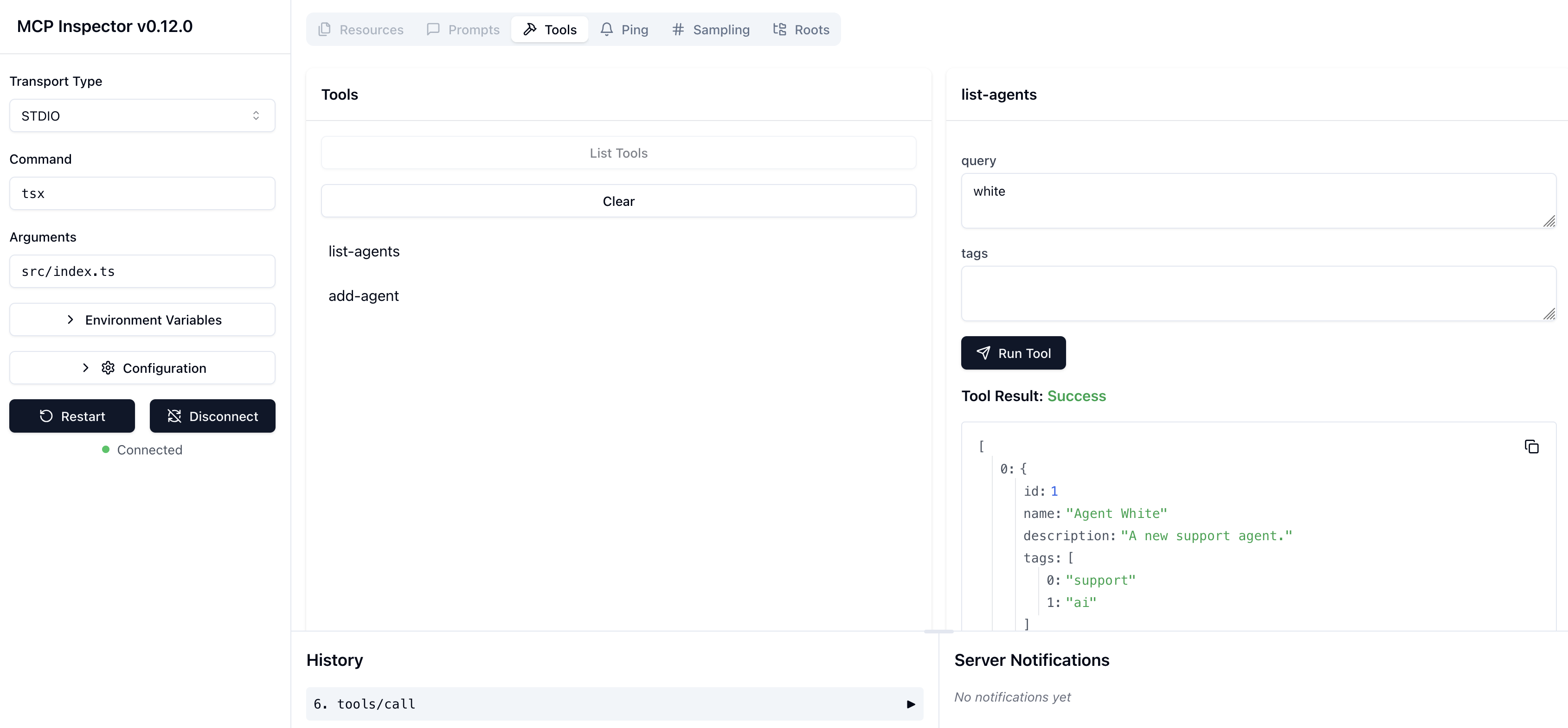Expand the Environment Variables chevron
This screenshot has width=1568, height=728.
70,319
